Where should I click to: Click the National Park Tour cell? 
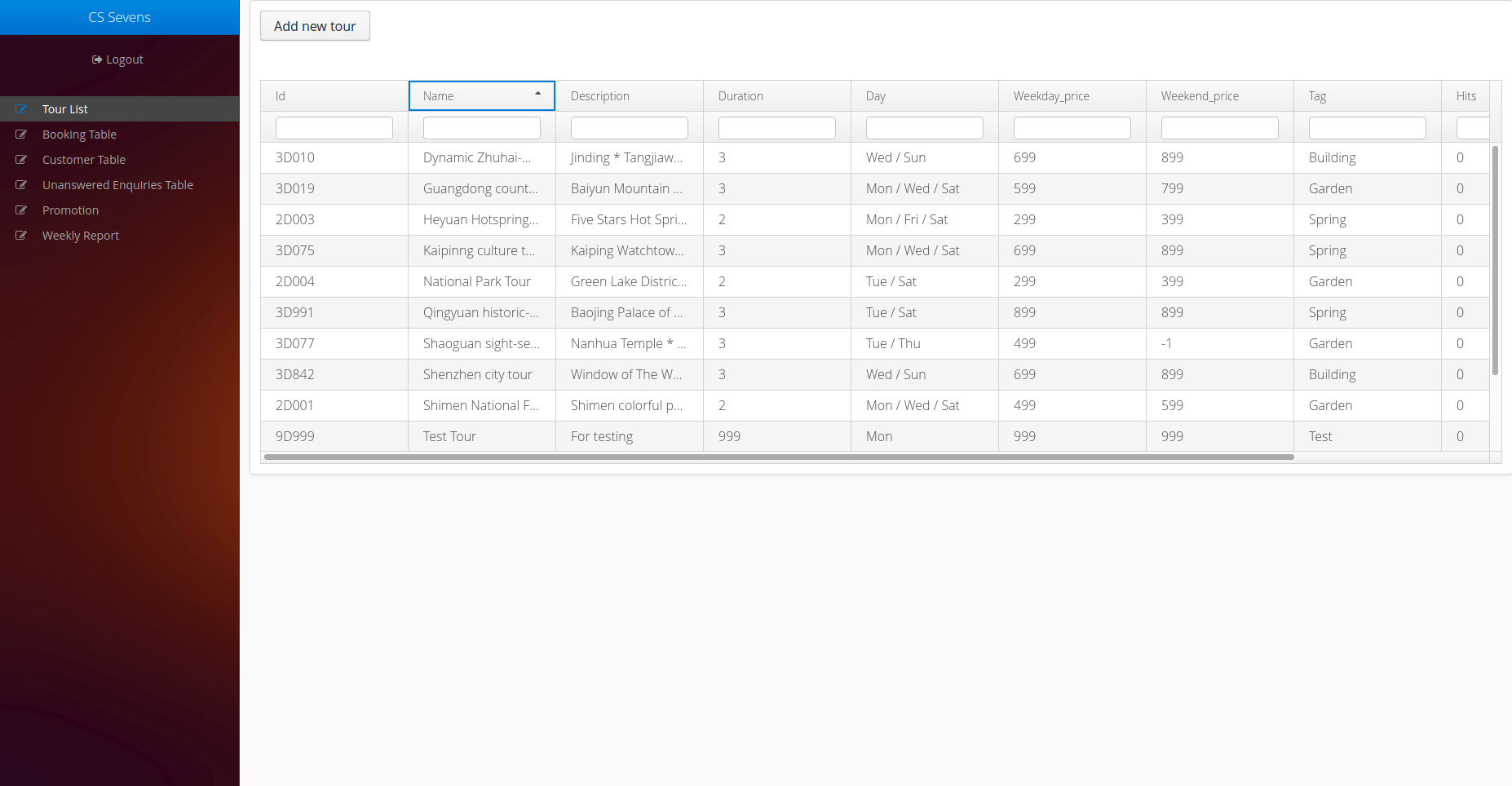pyautogui.click(x=482, y=282)
